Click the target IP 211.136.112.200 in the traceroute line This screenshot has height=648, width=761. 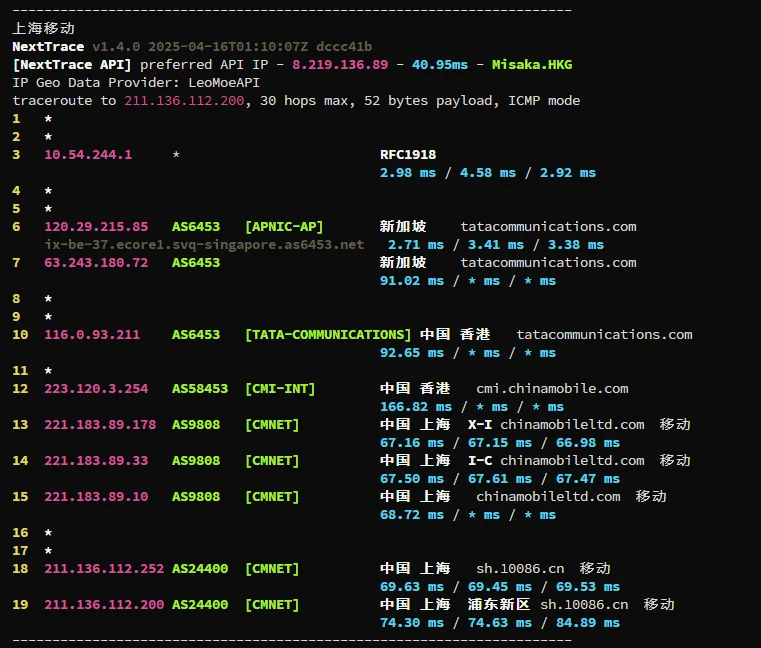(184, 100)
